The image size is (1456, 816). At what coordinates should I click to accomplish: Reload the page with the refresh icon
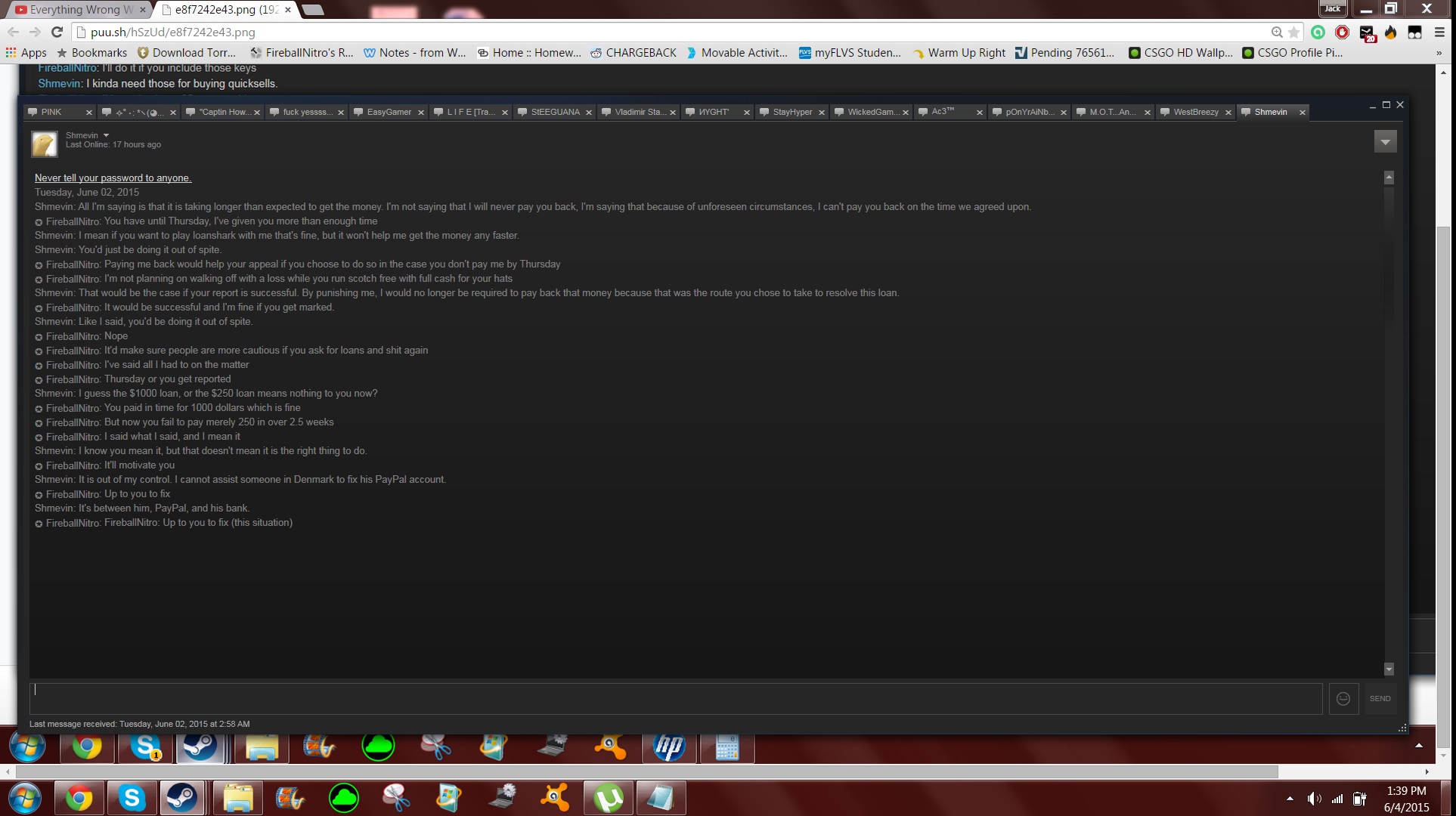coord(57,32)
